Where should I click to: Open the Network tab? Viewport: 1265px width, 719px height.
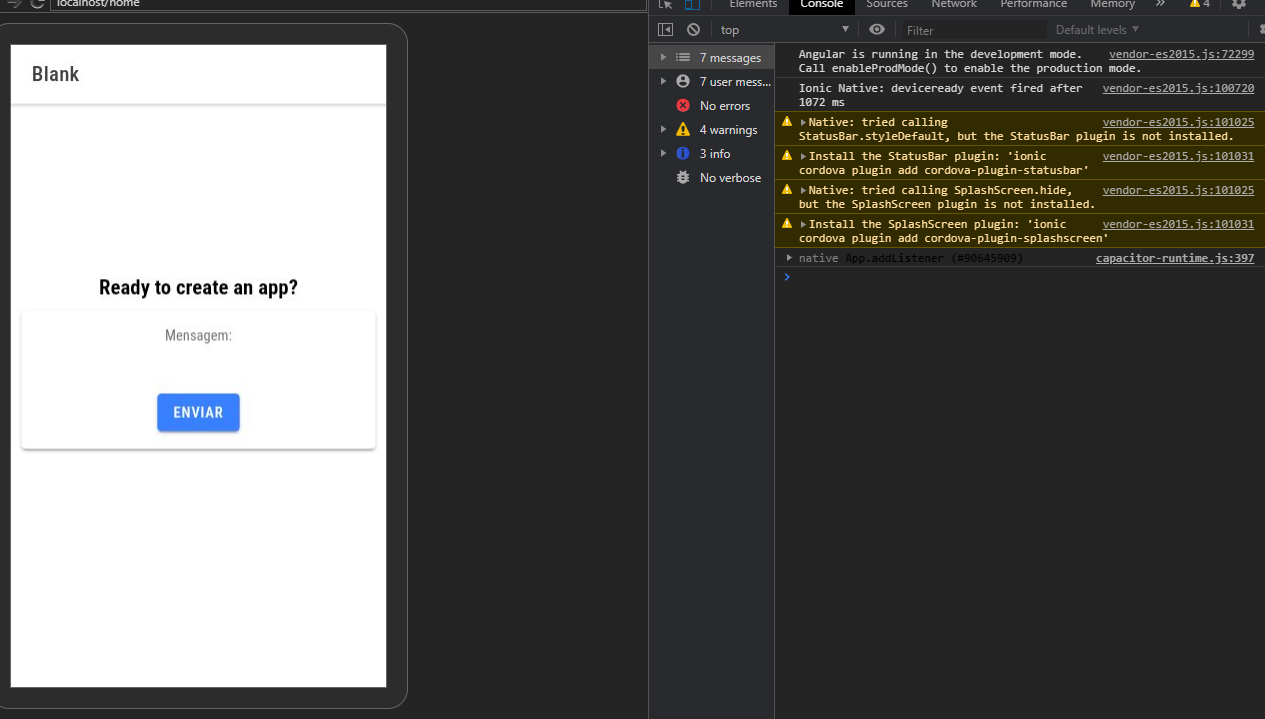(x=954, y=4)
